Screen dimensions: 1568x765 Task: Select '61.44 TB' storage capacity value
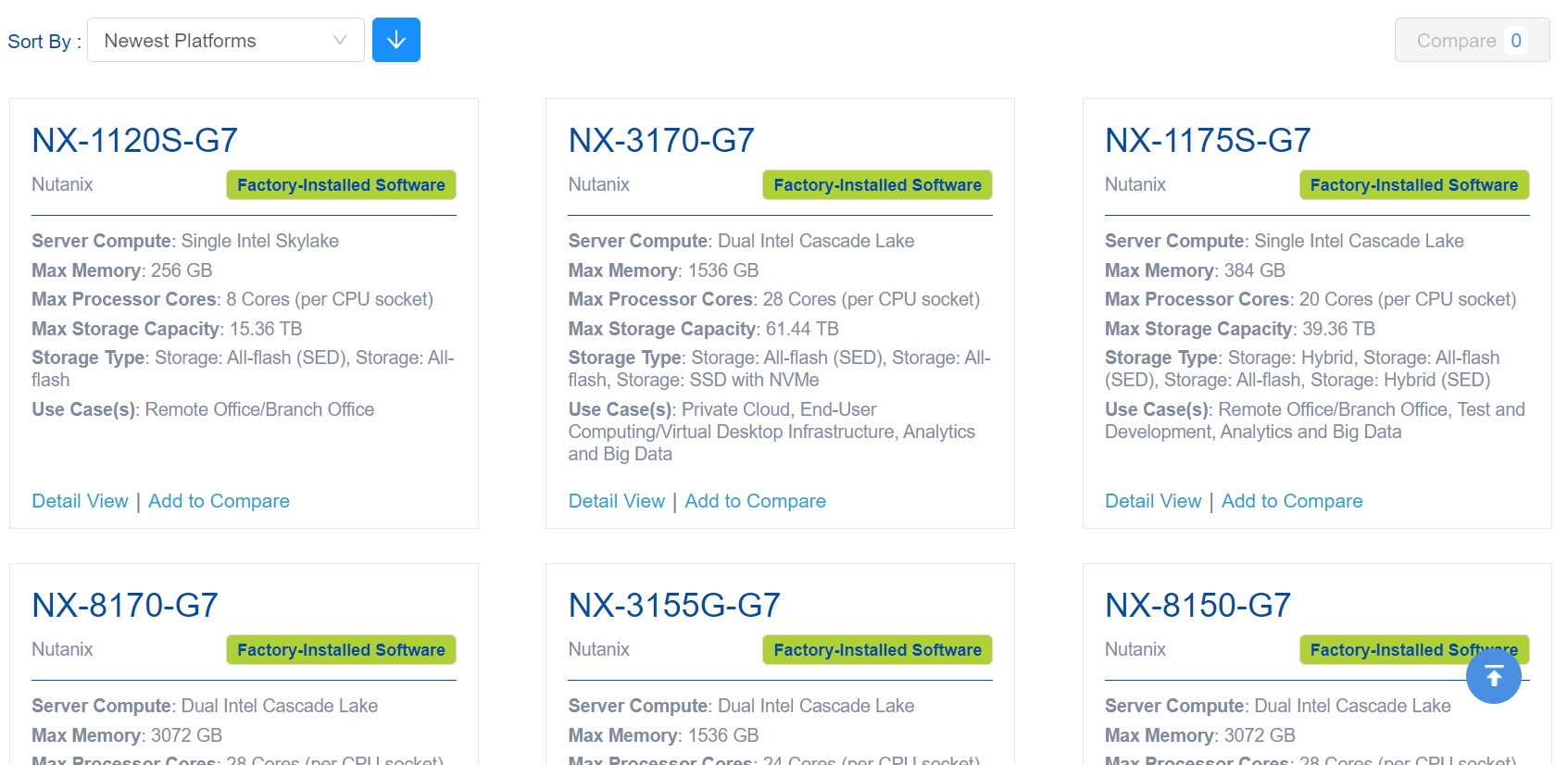click(x=802, y=329)
